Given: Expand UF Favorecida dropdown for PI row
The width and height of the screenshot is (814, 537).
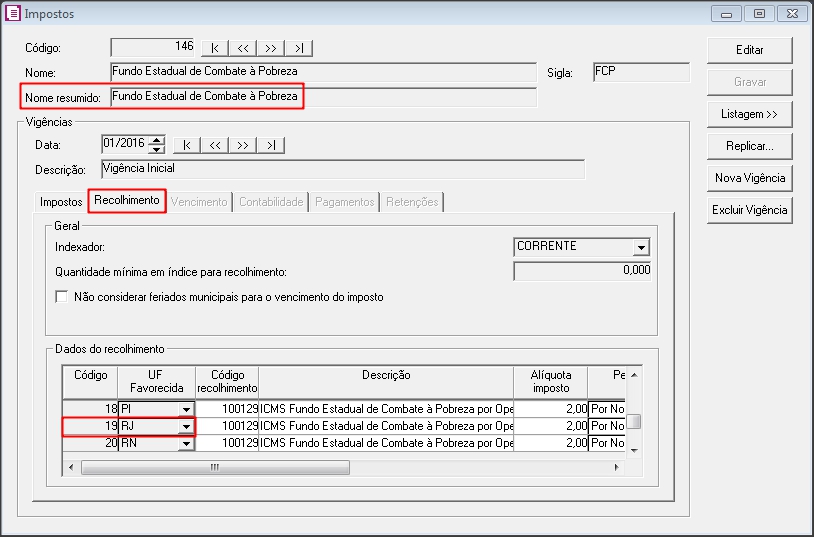Looking at the screenshot, I should pos(185,409).
